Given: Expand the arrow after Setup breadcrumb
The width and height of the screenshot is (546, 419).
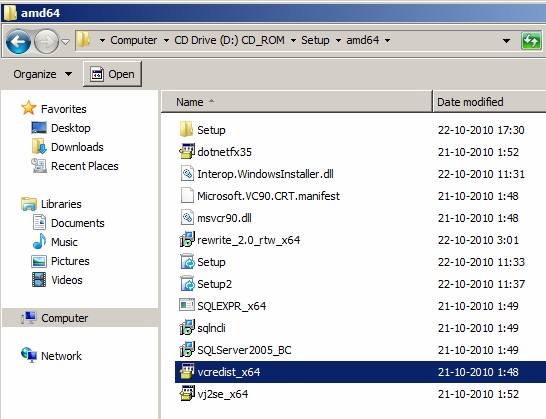Looking at the screenshot, I should (338, 40).
